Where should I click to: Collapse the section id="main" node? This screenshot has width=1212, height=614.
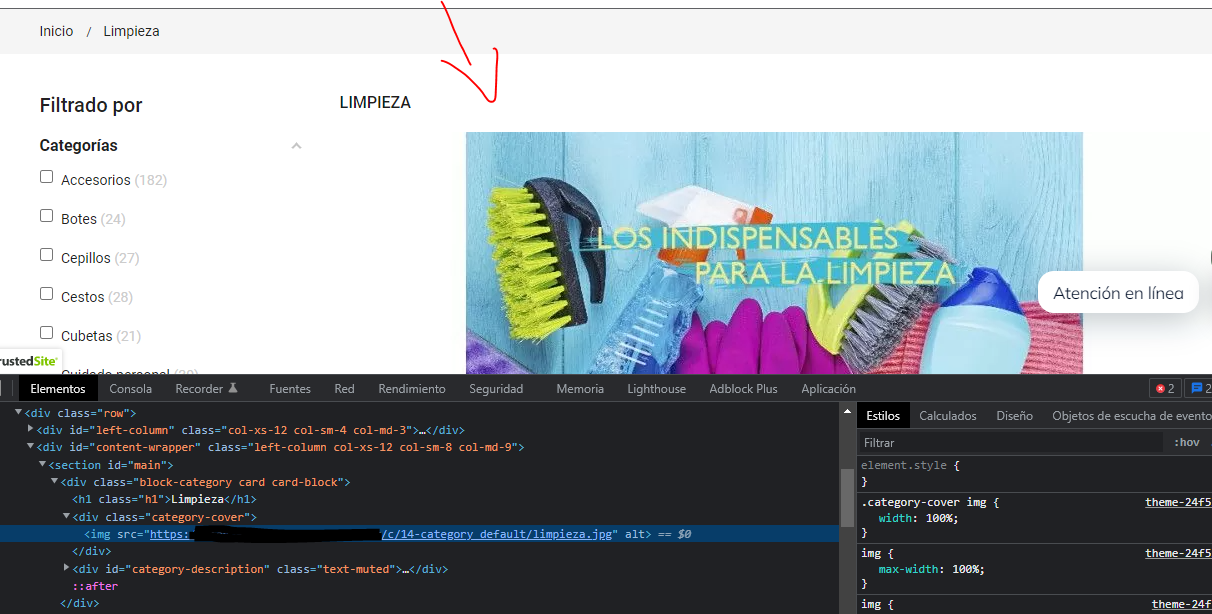(43, 465)
